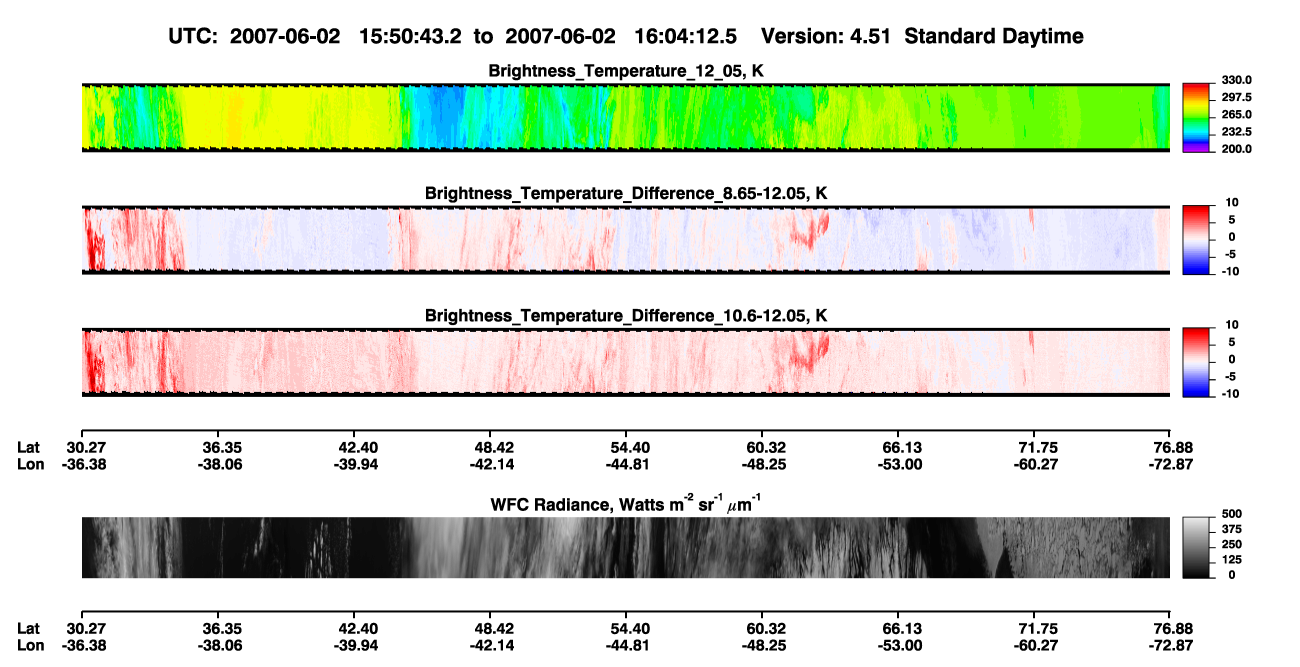Click the UTC time range title at the top
This screenshot has height=667, width=1300.
[x=626, y=36]
